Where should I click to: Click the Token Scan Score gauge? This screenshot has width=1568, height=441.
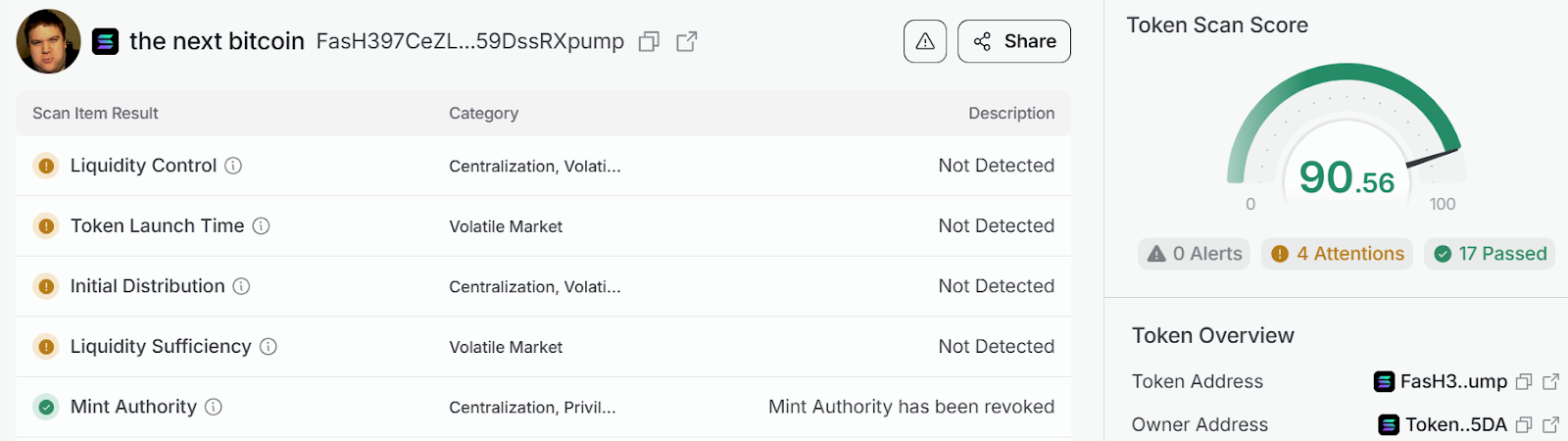1347,137
